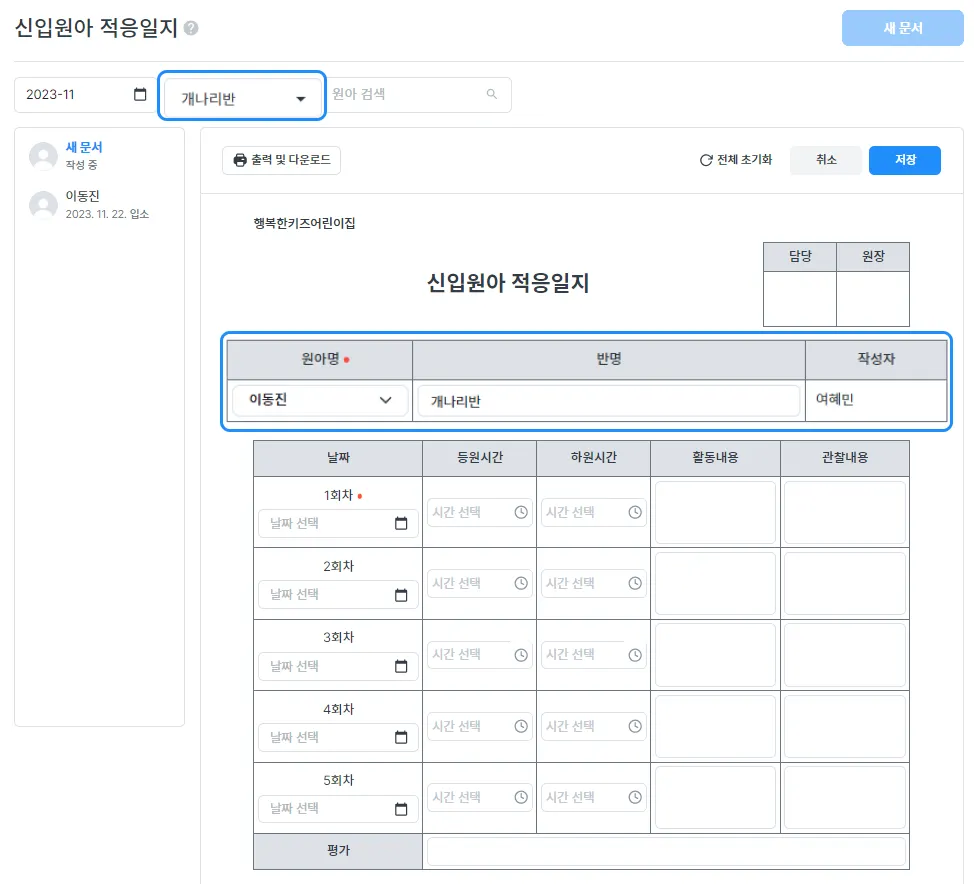This screenshot has width=974, height=884.
Task: Click the magnifier icon in child search
Action: (492, 94)
